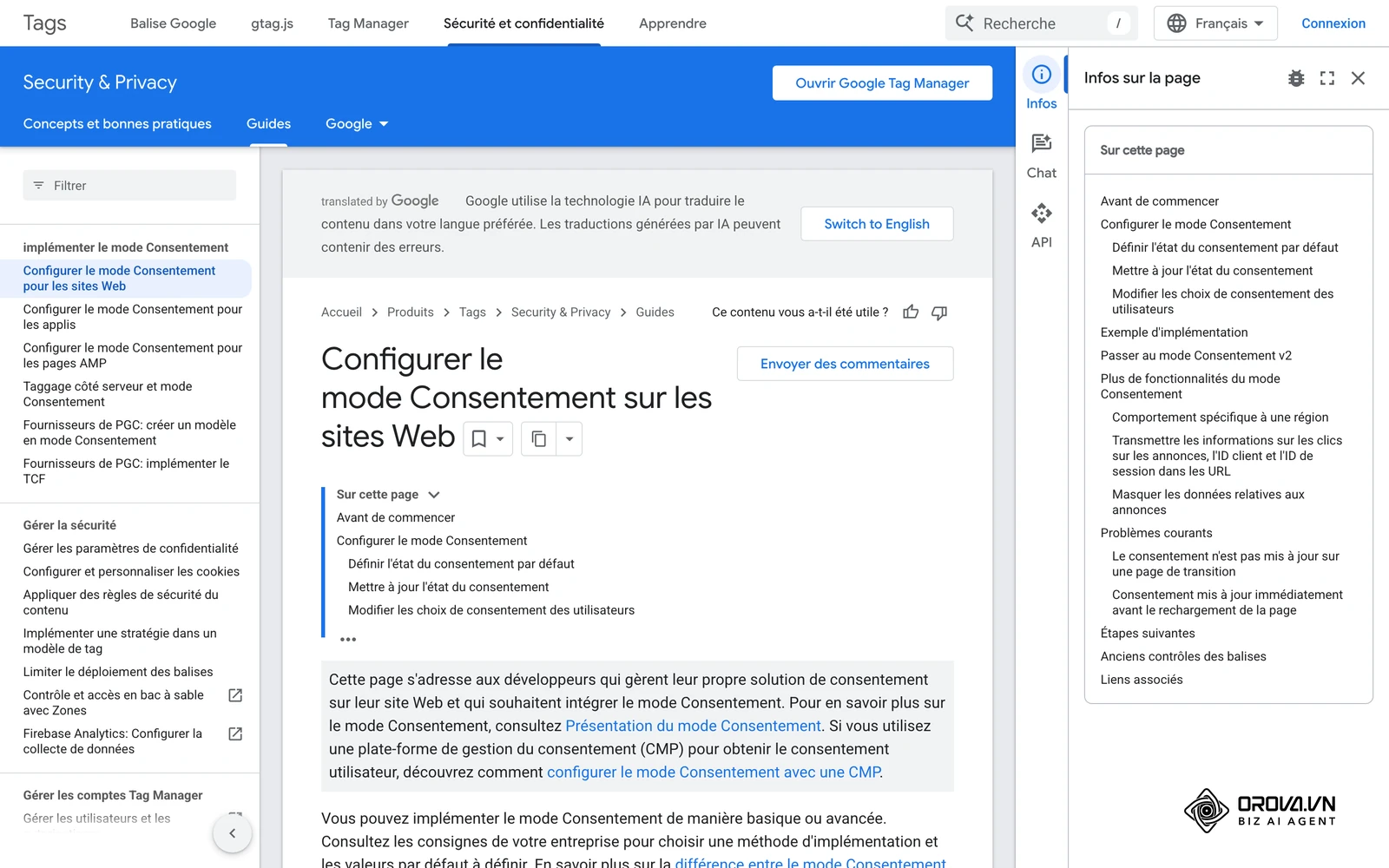Screen dimensions: 1389x868
Task: Expand the Google dropdown in blue header
Action: click(x=357, y=124)
